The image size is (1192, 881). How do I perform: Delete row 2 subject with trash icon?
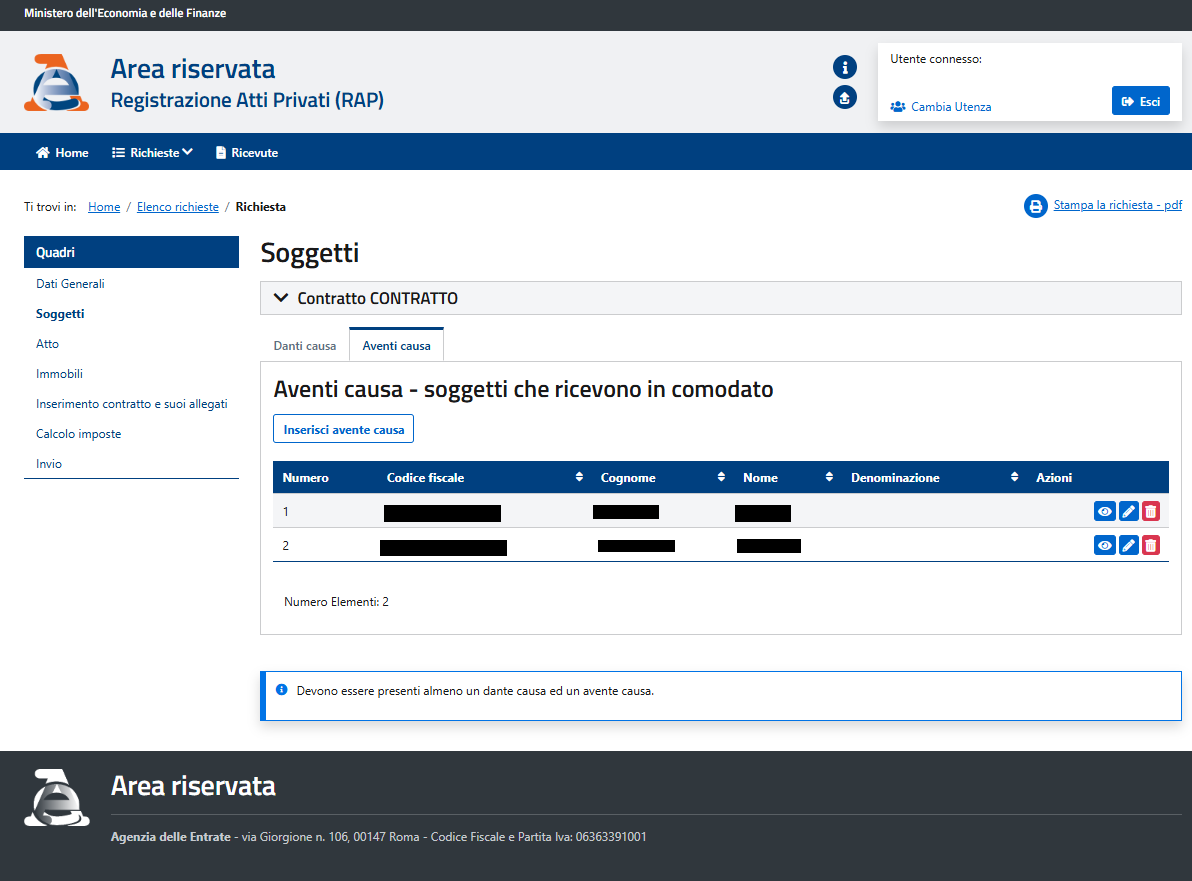1151,545
